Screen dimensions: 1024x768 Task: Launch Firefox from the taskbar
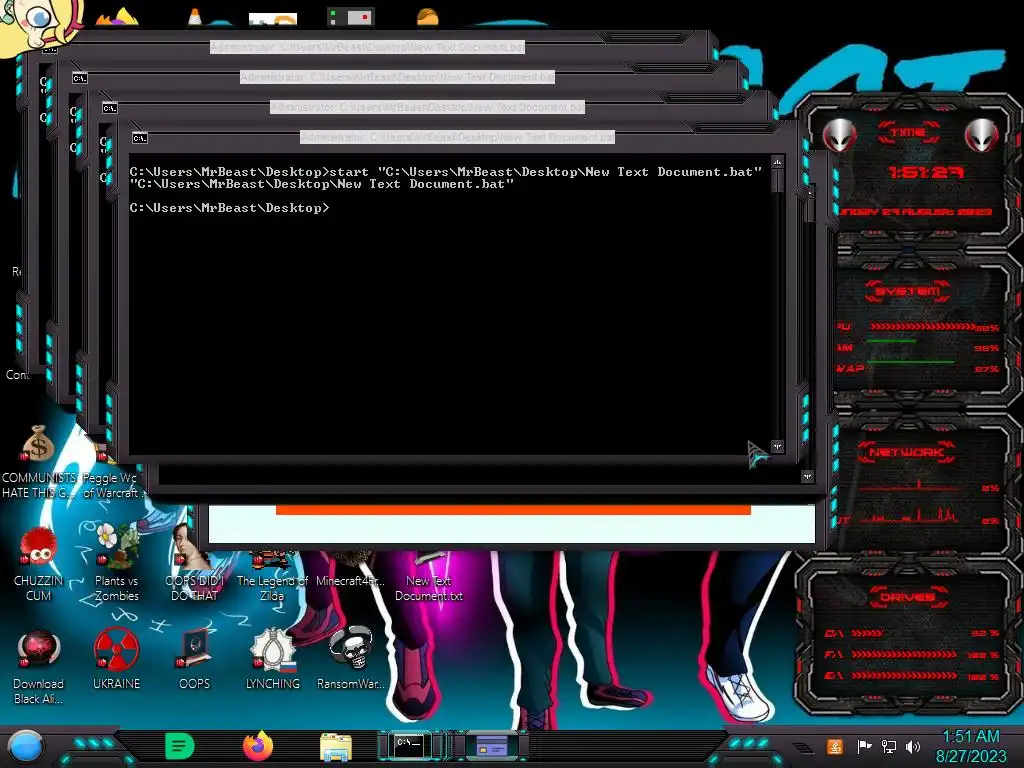coord(258,746)
